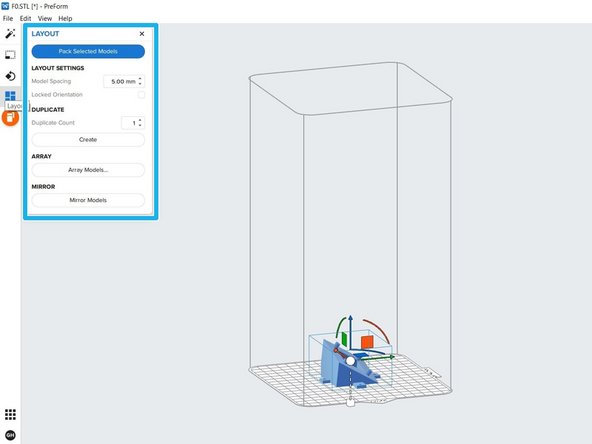Screen dimensions: 592x444
Task: Select the Layout tool icon
Action: click(10, 96)
